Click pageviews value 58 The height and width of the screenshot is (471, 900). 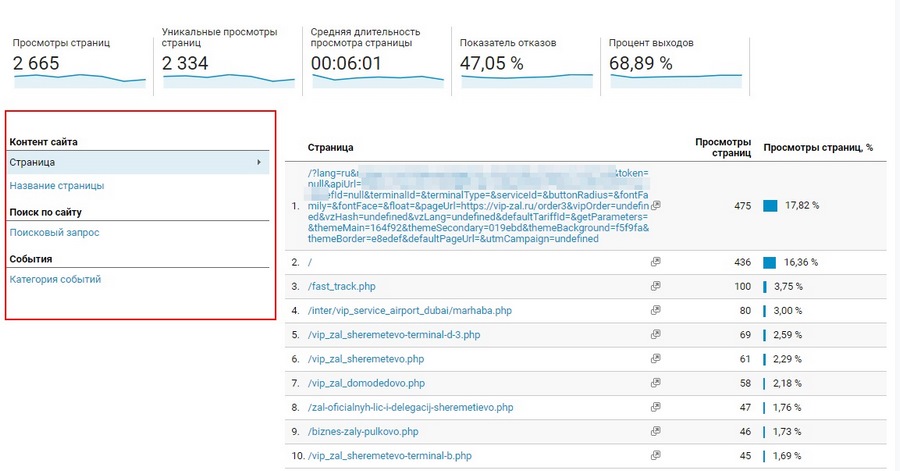pos(745,383)
